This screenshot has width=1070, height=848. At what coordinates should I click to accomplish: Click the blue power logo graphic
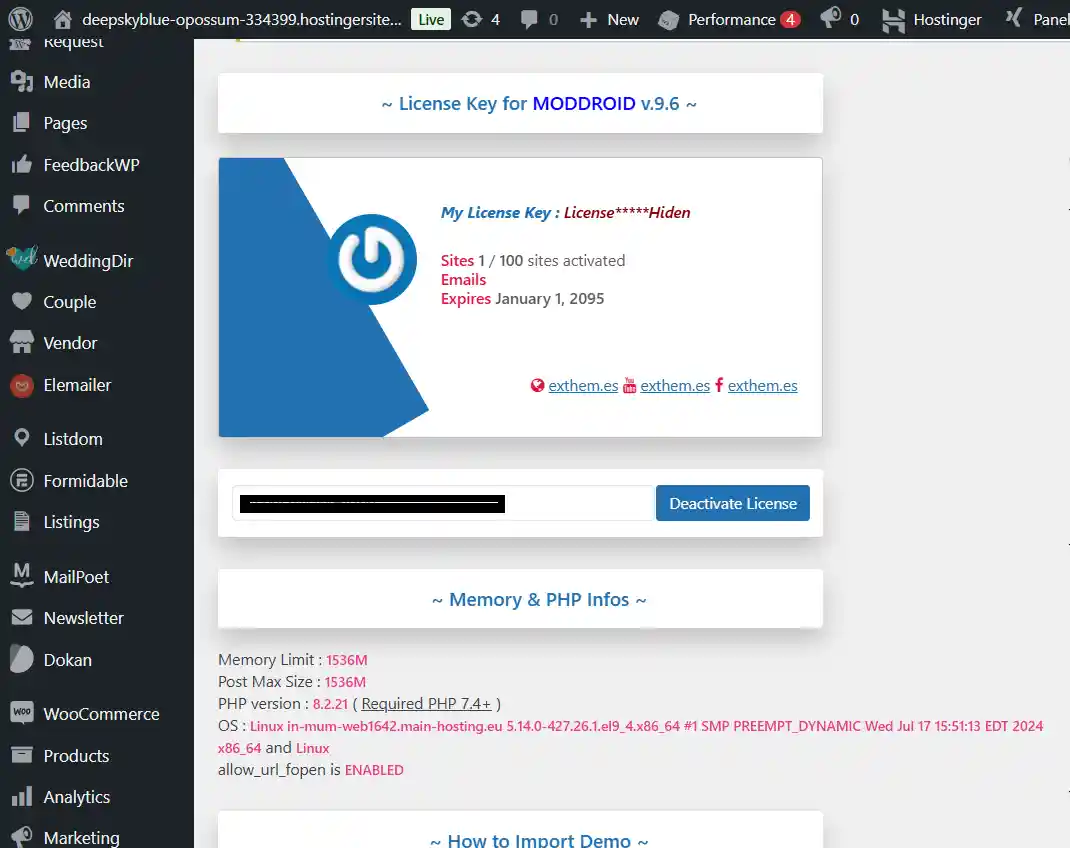tap(371, 259)
